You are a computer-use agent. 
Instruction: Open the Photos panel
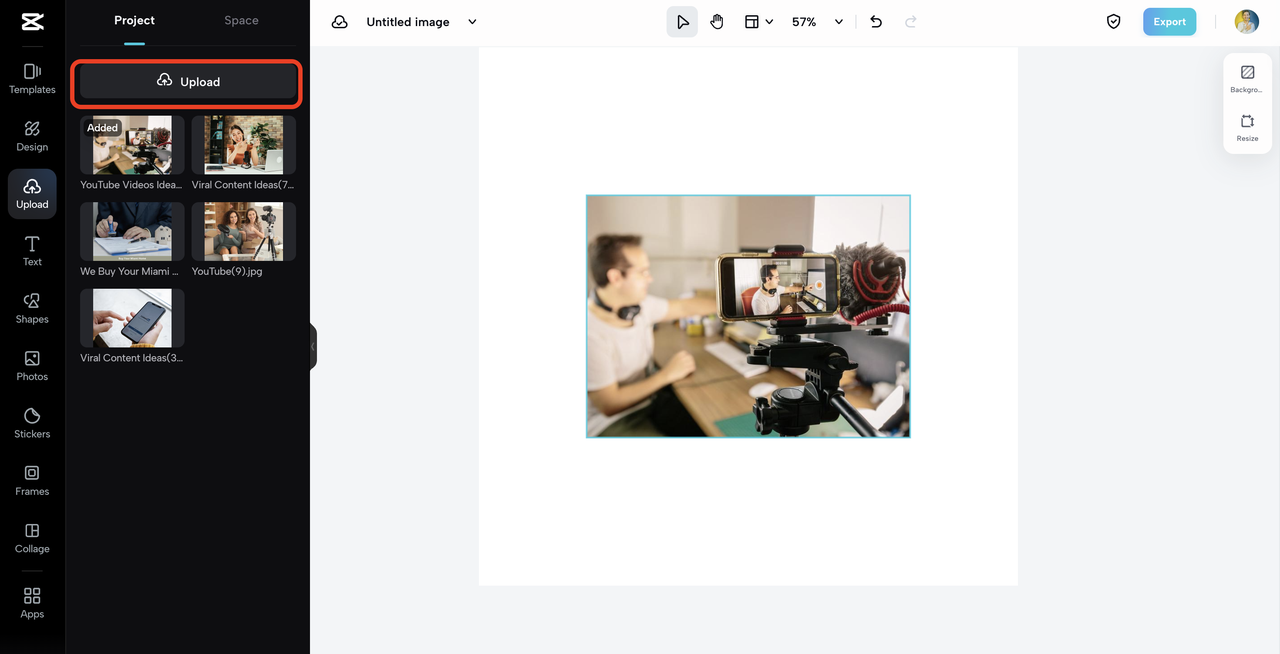[x=32, y=366]
